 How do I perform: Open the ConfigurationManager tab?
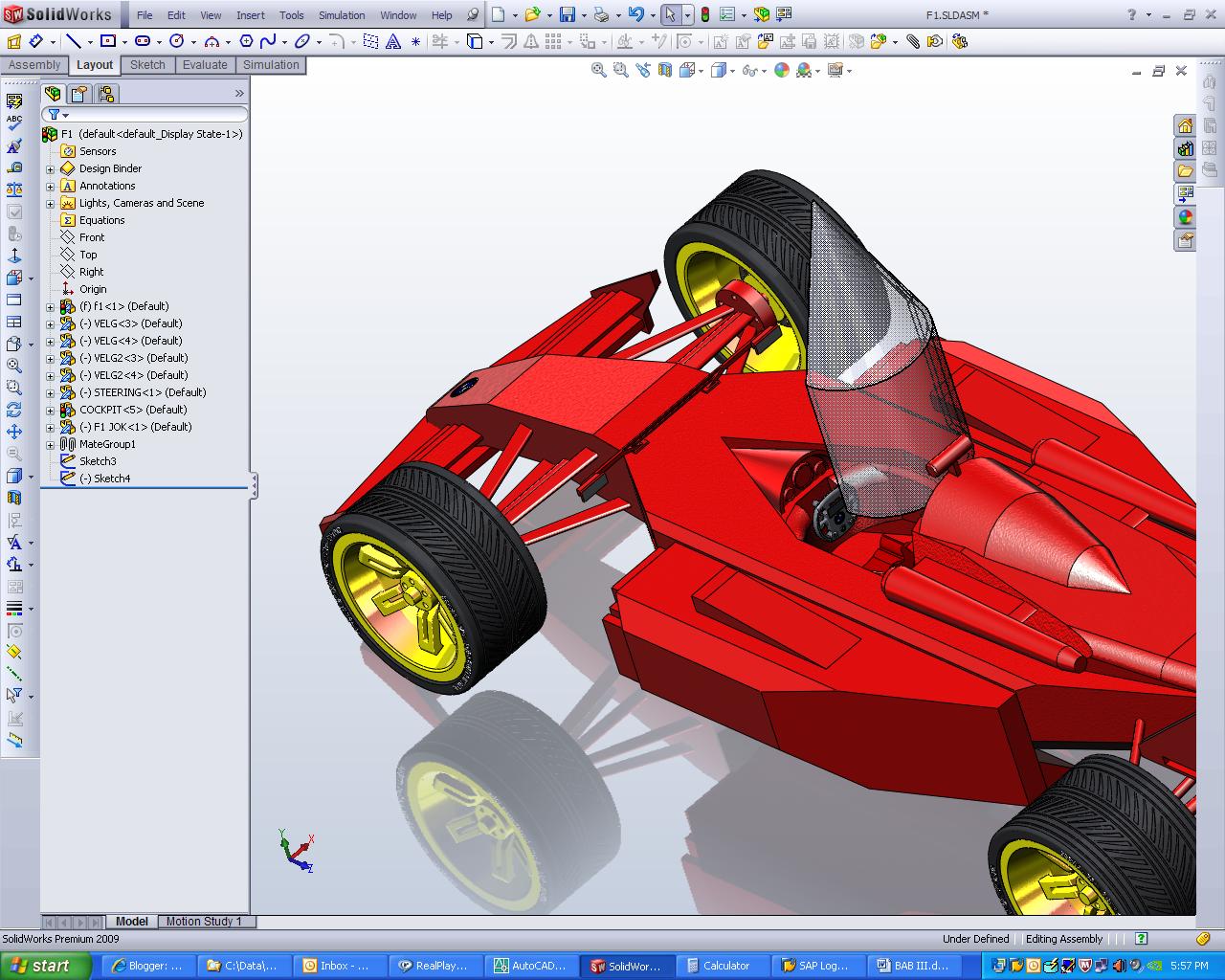[x=106, y=93]
